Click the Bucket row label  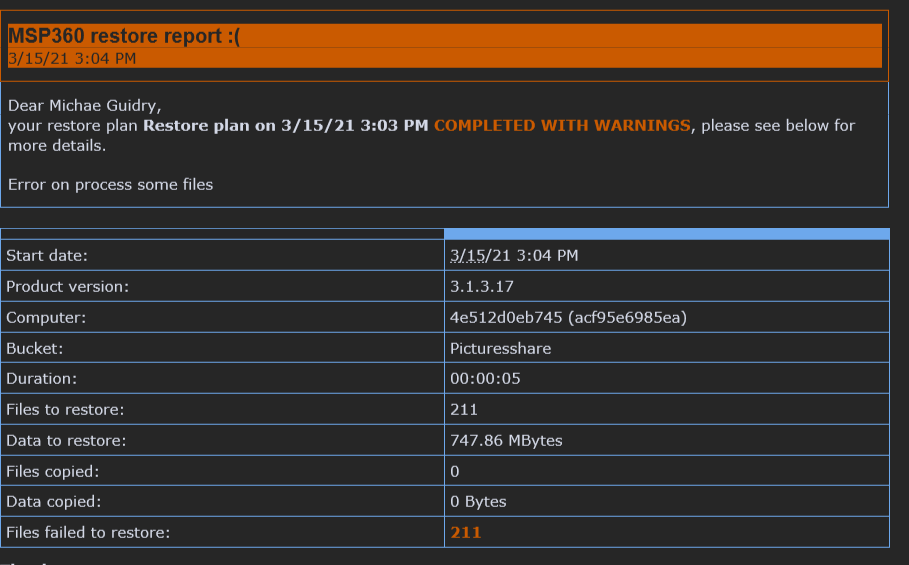click(x=34, y=348)
